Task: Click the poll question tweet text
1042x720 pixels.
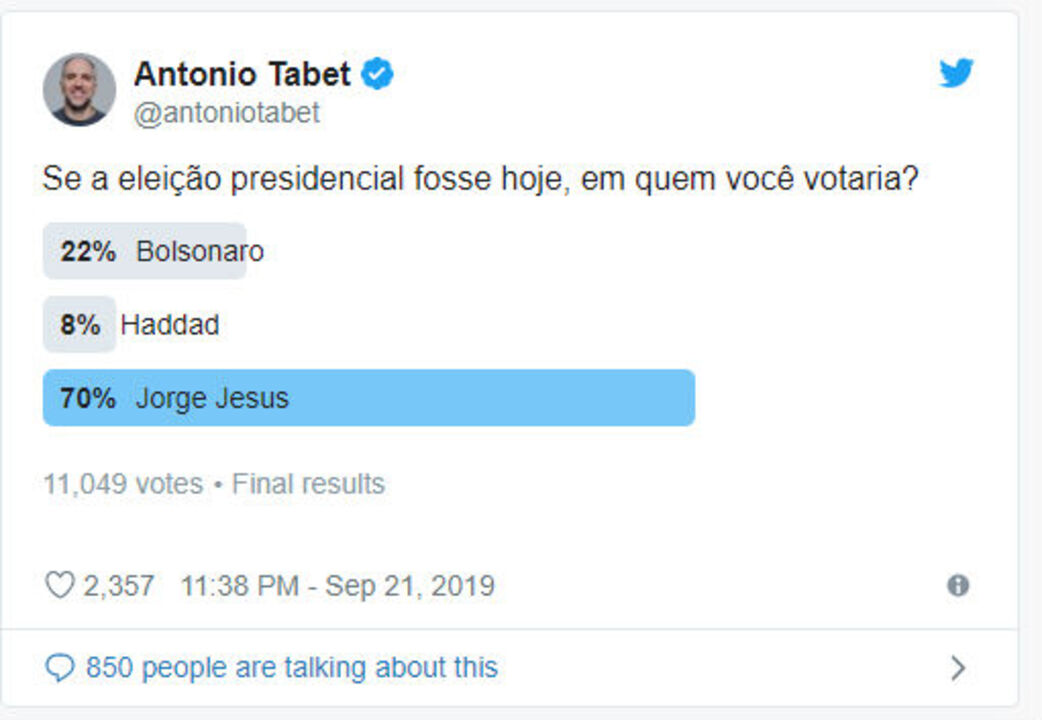Action: [480, 180]
